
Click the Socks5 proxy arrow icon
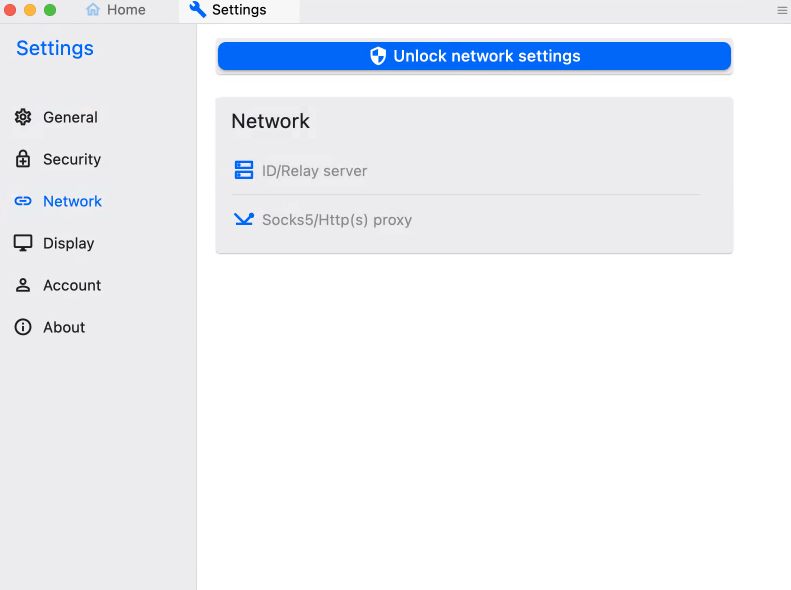tap(243, 219)
